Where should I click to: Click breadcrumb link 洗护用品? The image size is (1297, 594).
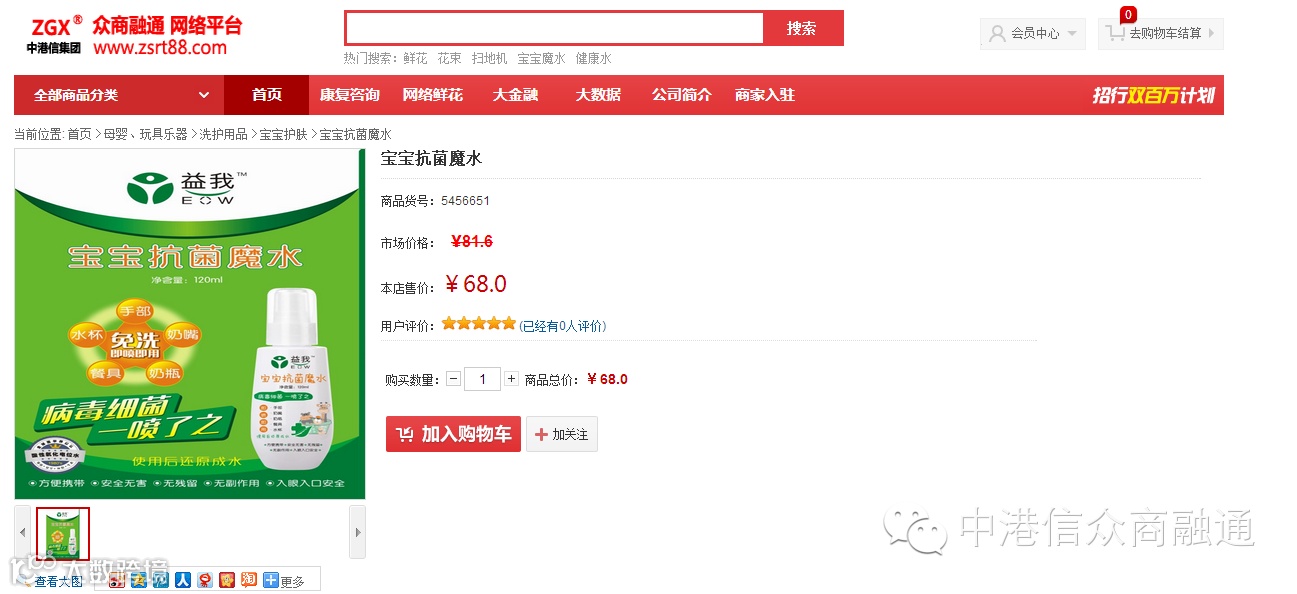[x=224, y=134]
